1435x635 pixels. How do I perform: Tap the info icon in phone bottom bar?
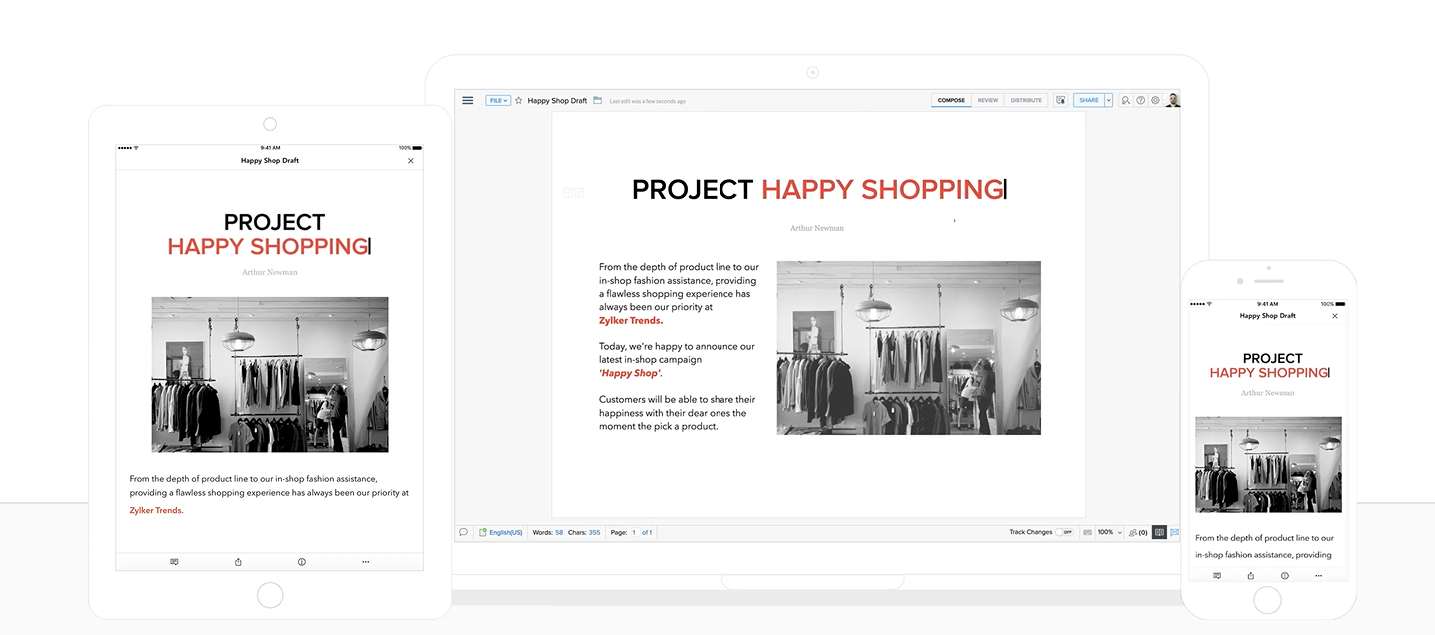[x=1285, y=576]
